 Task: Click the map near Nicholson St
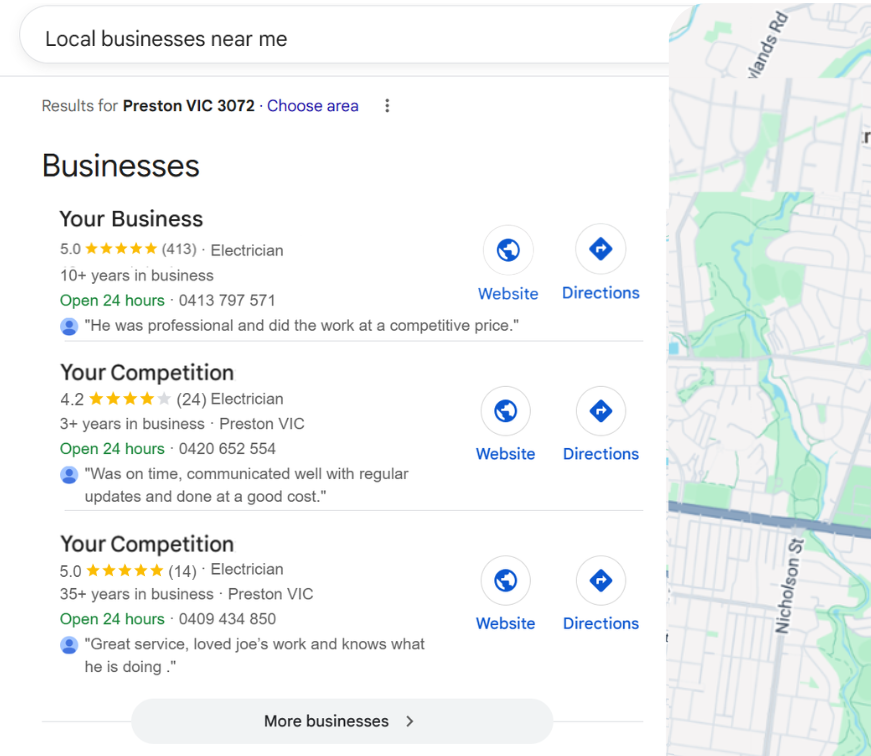(790, 586)
